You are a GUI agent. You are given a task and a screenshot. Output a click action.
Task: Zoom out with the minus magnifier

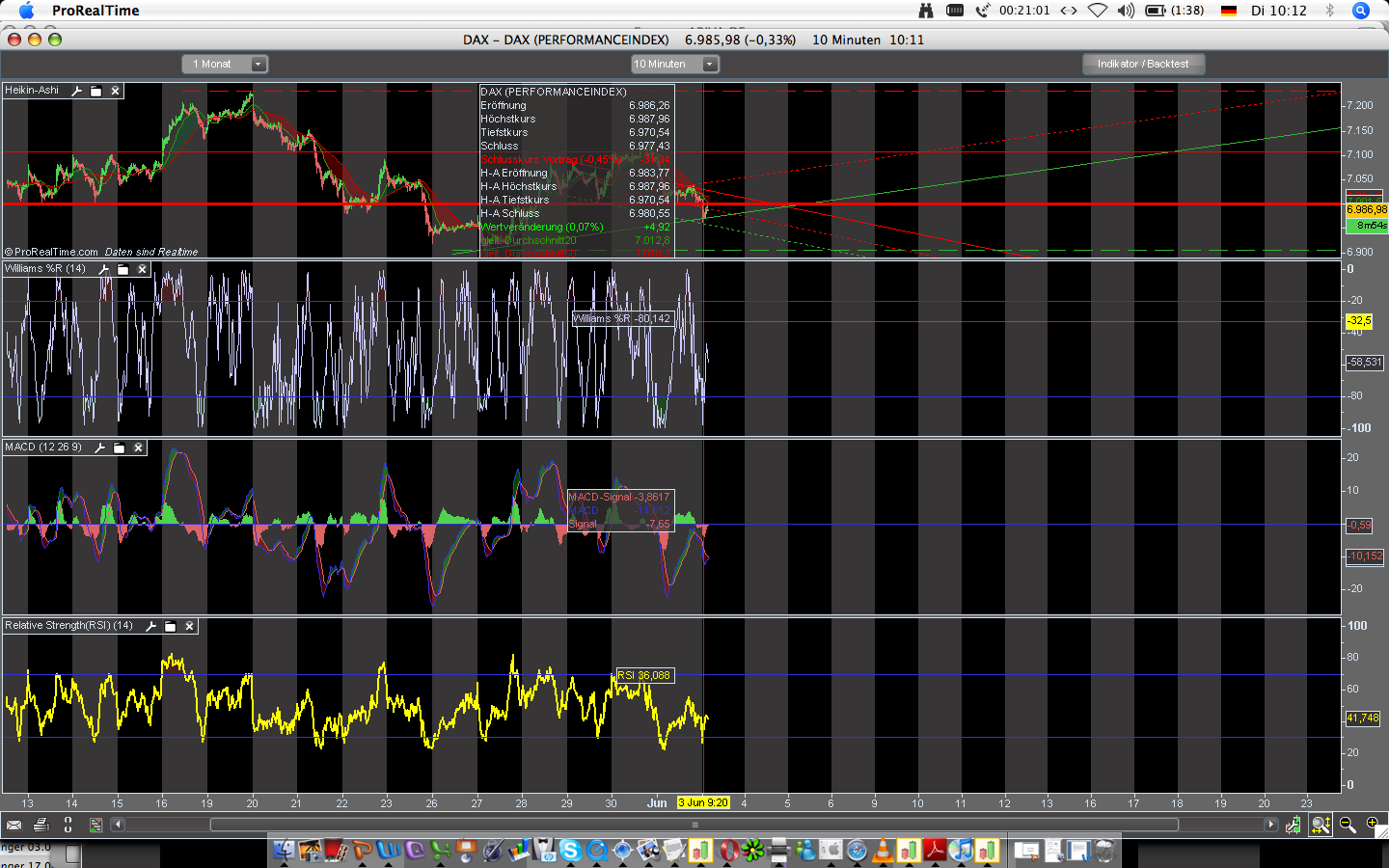click(x=1348, y=825)
